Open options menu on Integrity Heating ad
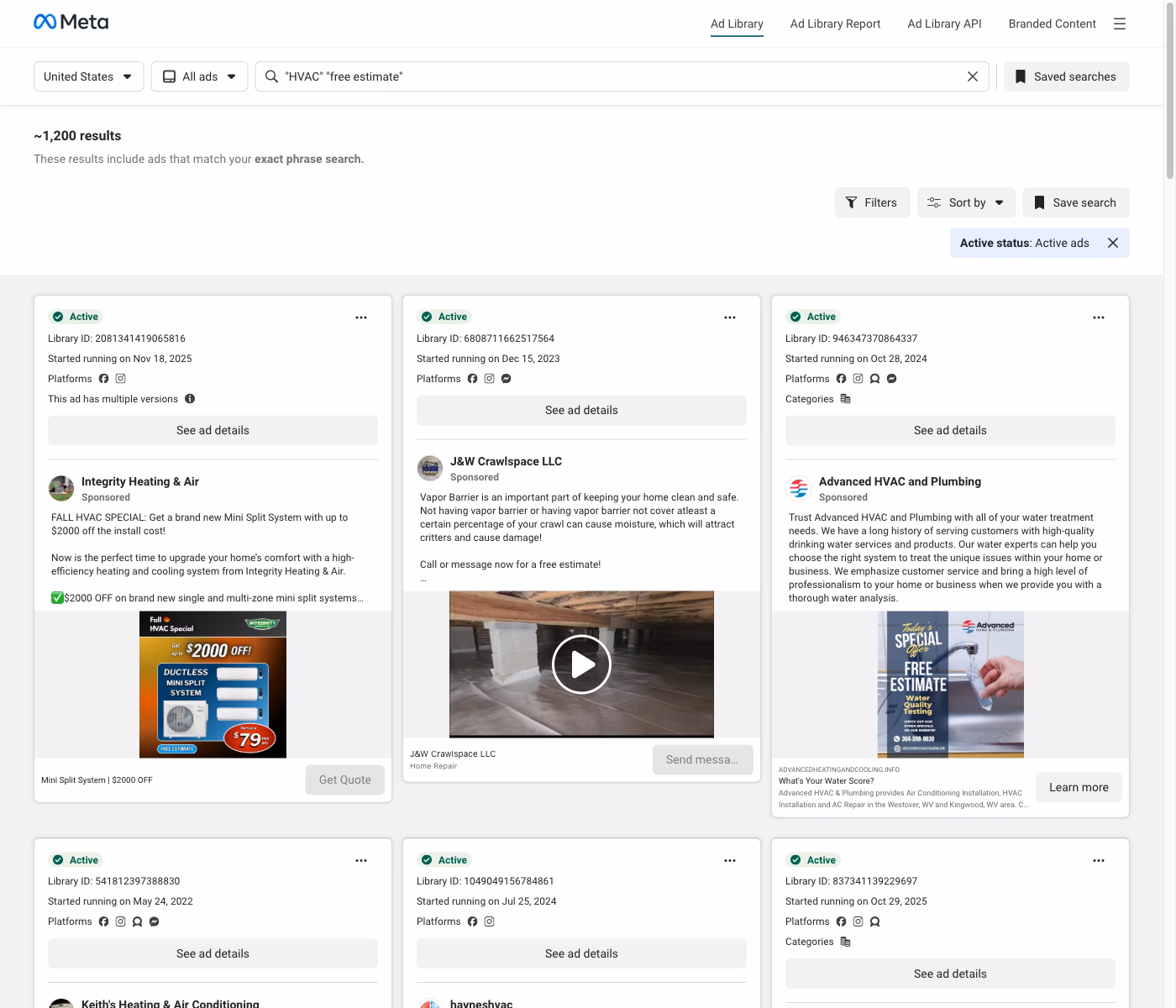Screen dimensions: 1176x1008 point(361,318)
